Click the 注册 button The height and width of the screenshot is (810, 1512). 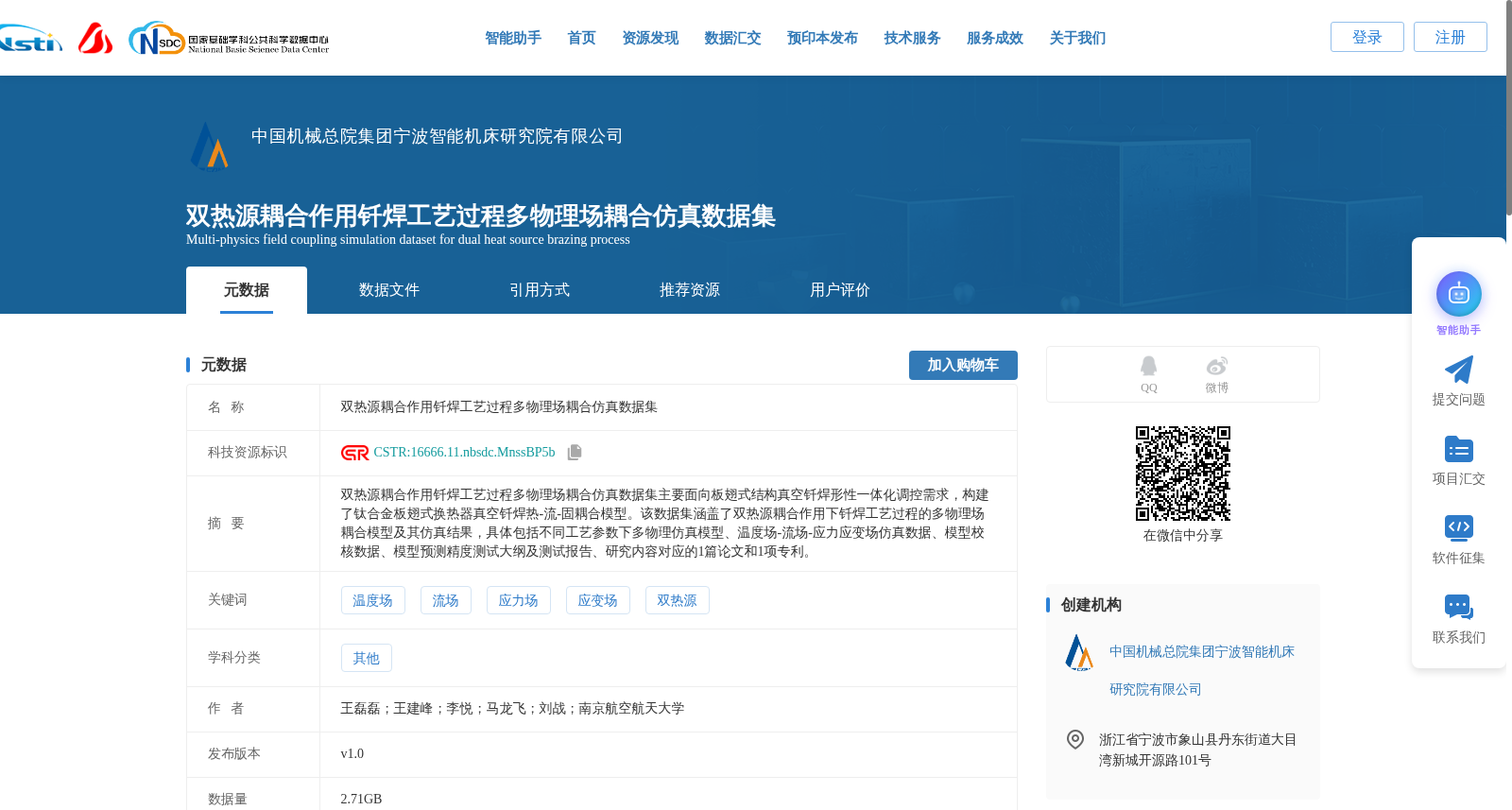[x=1451, y=37]
